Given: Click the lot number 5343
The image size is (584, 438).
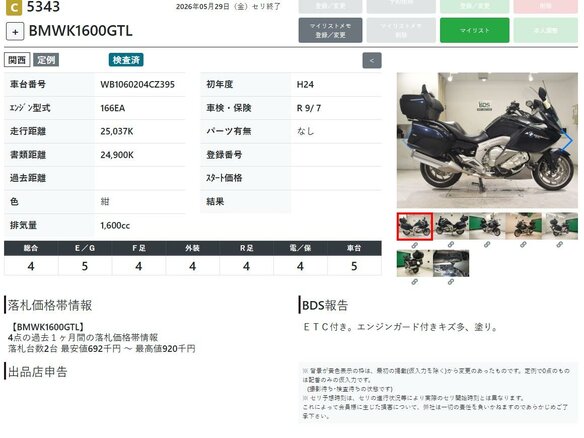Looking at the screenshot, I should tap(44, 7).
